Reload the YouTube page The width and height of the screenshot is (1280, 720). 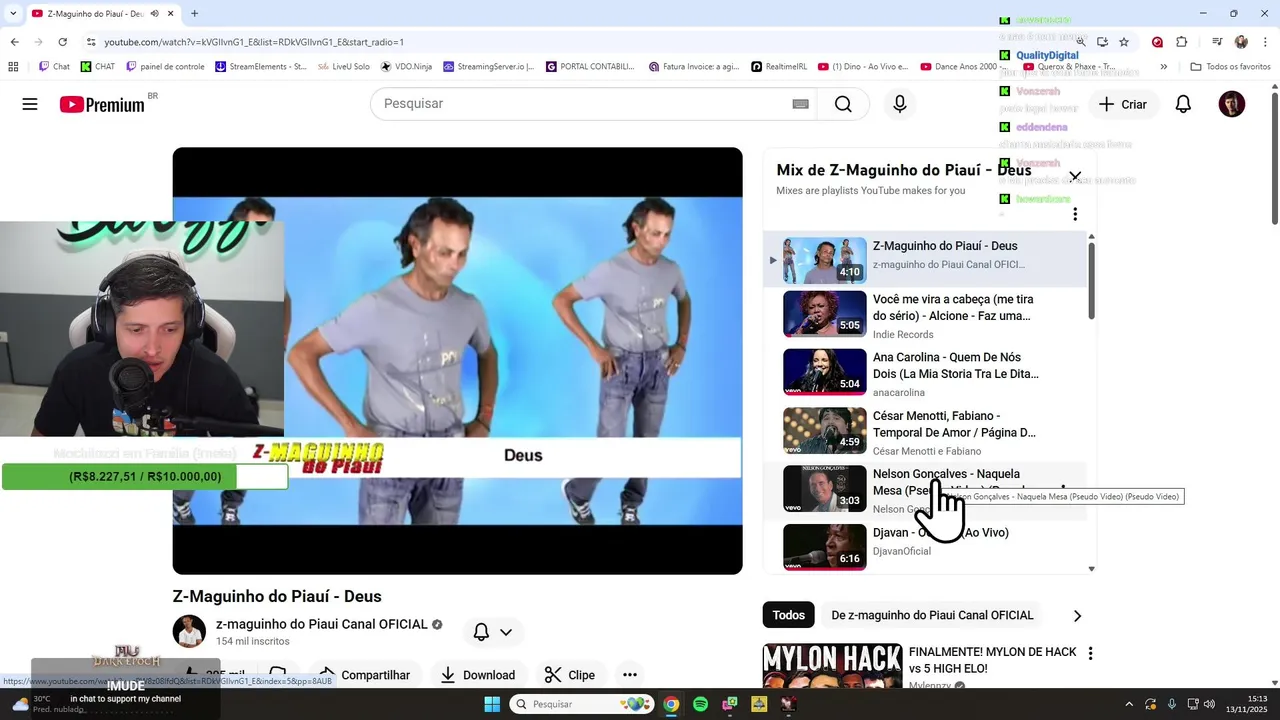(x=62, y=42)
